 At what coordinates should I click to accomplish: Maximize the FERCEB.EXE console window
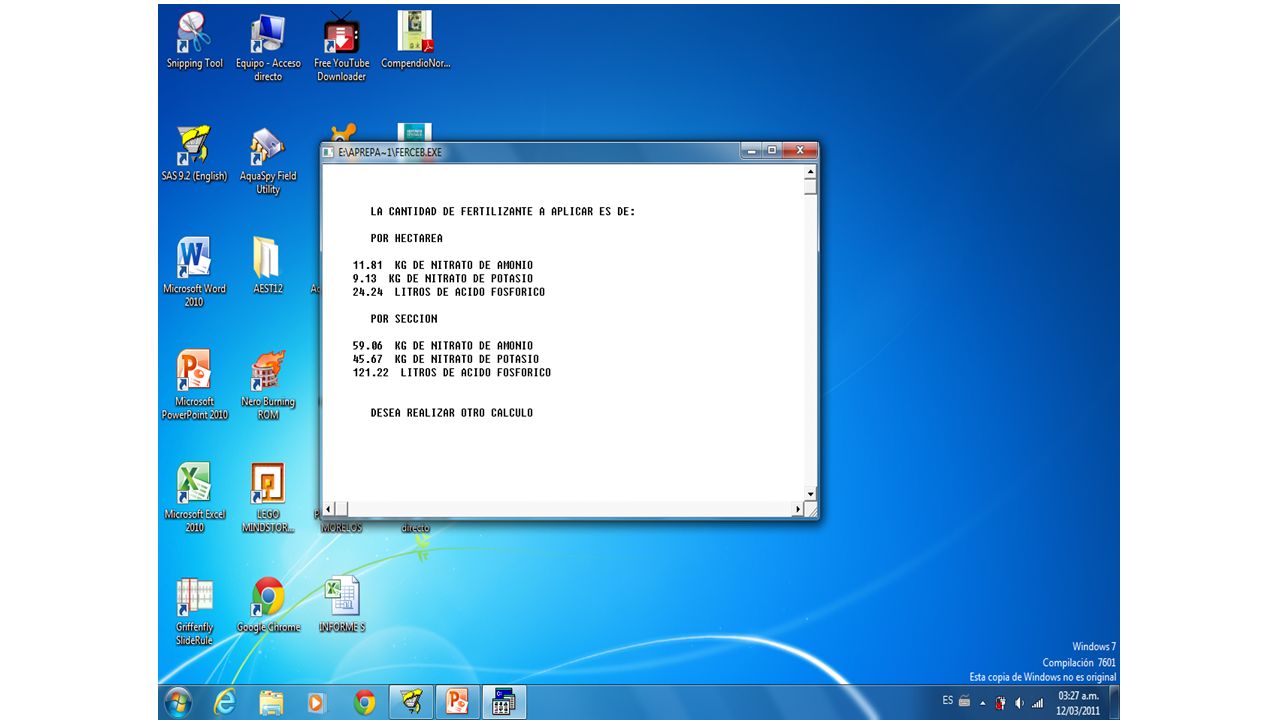772,150
